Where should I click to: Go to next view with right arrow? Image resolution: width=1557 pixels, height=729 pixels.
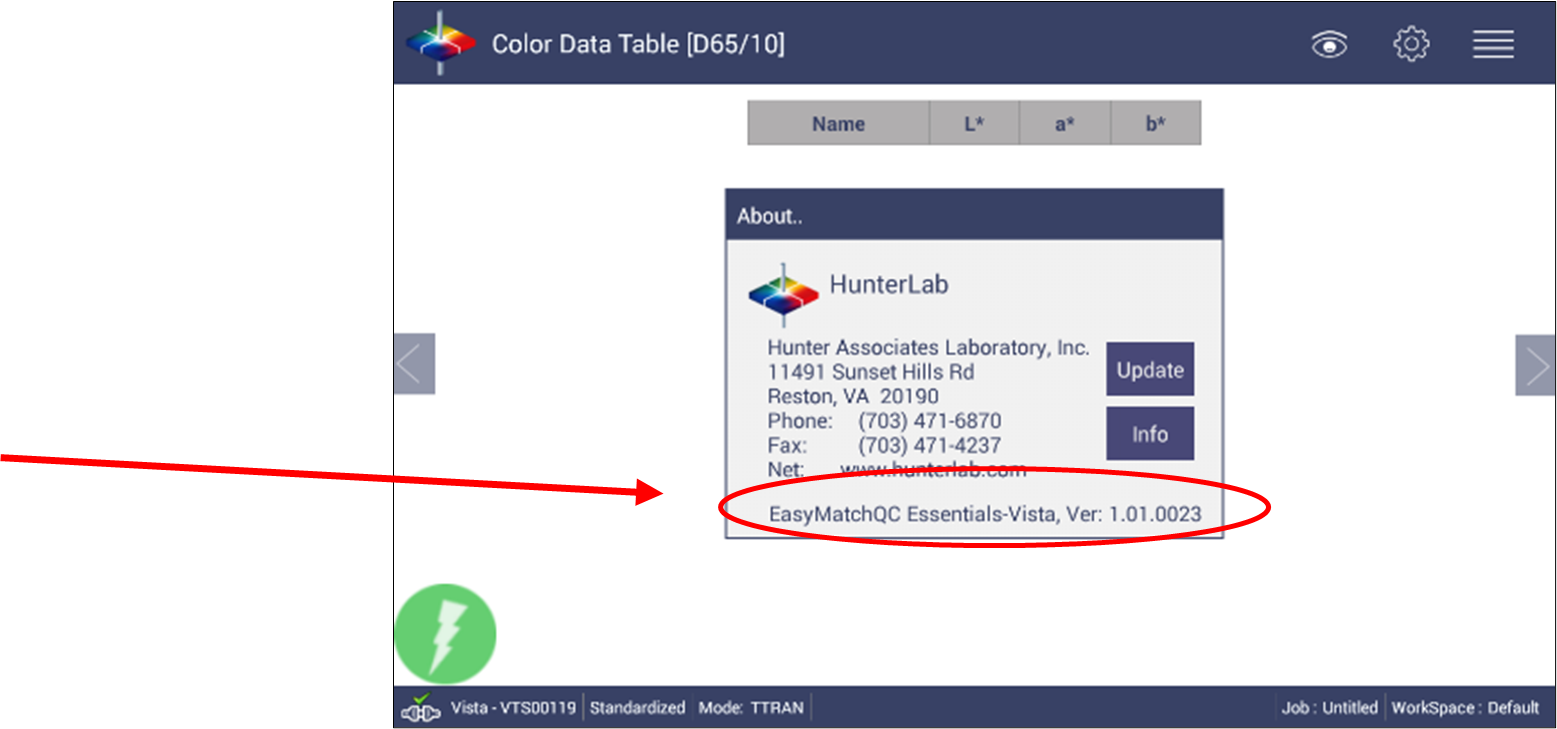tap(1535, 364)
